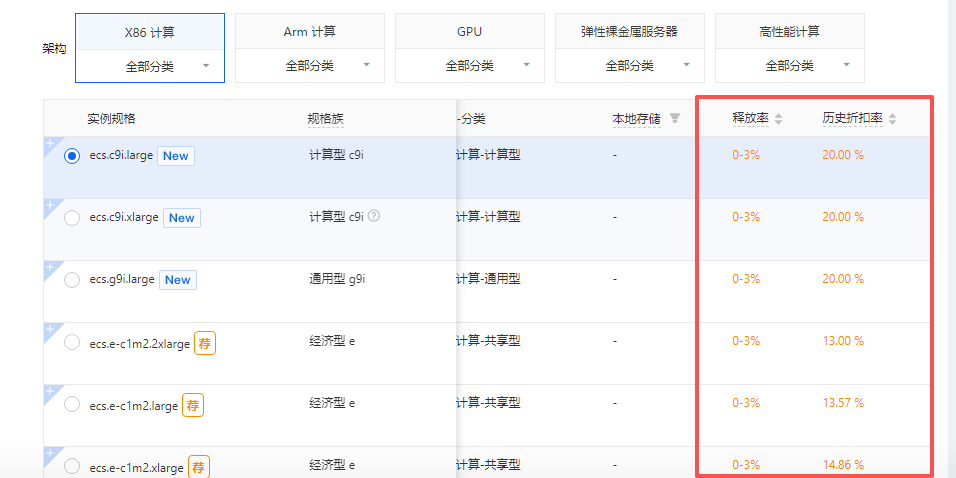
Task: Sort by 历史折扣率 using its sort arrows
Action: [892, 119]
